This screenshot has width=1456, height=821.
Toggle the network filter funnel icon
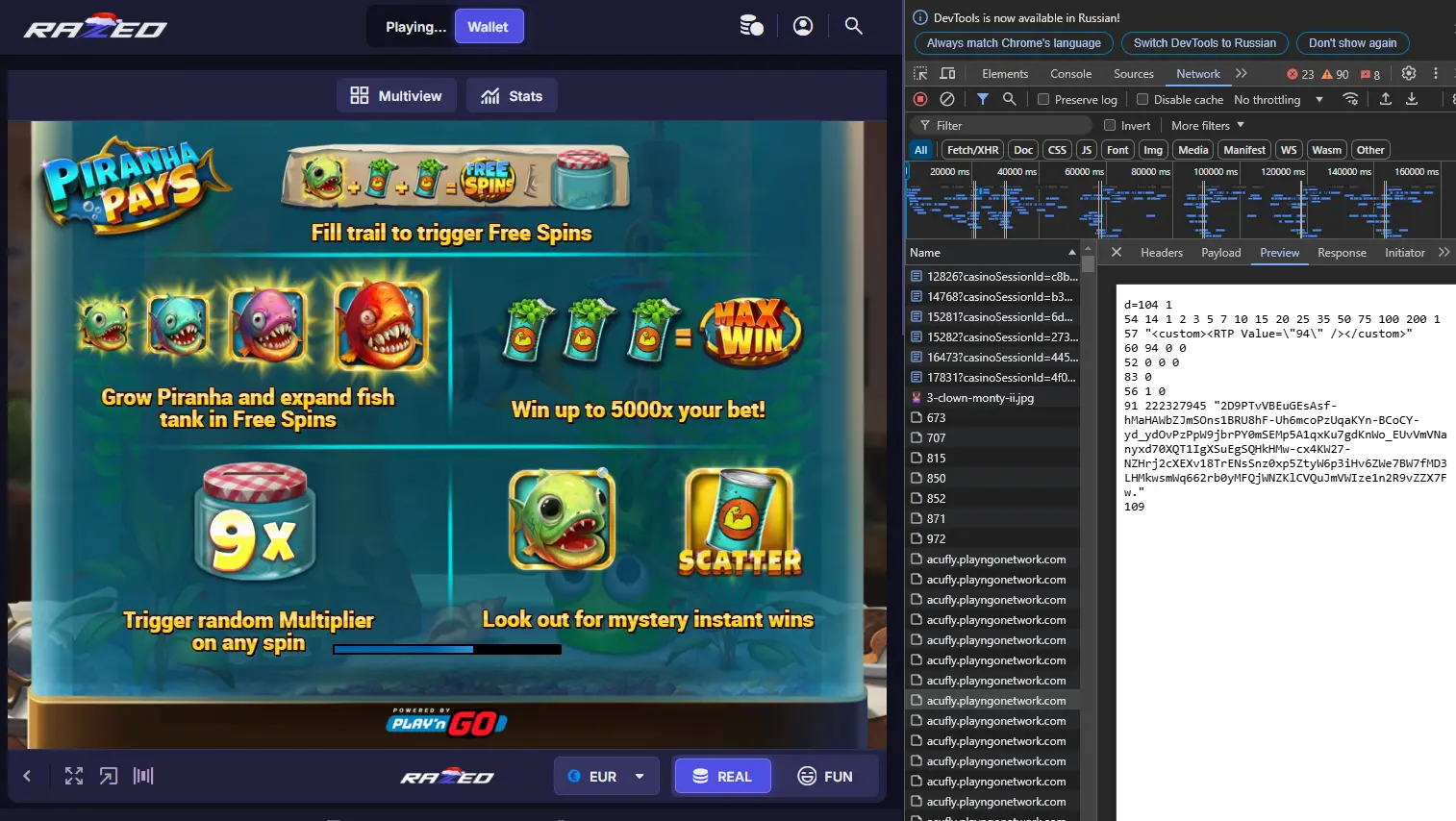click(983, 99)
